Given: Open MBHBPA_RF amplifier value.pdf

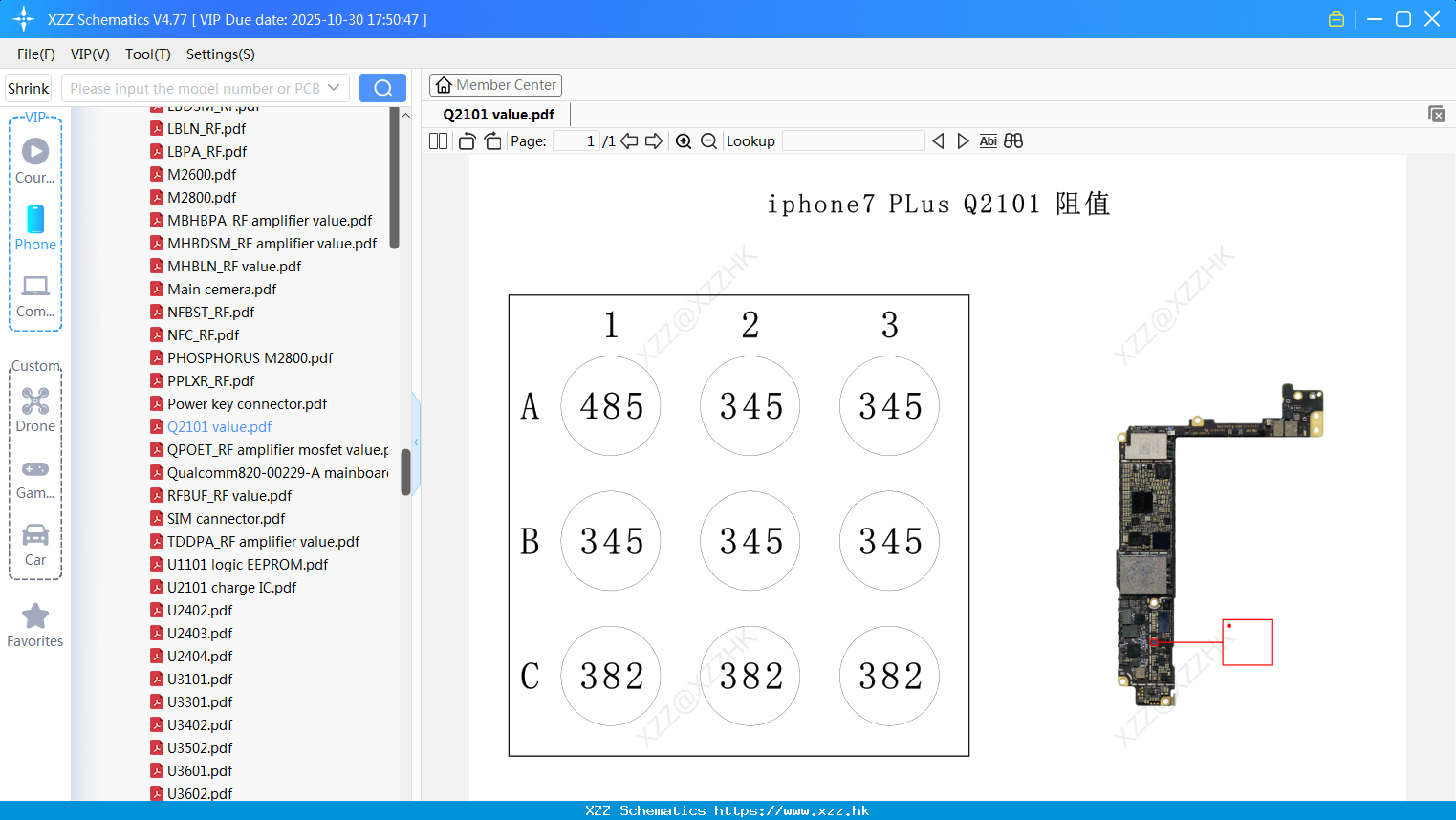Looking at the screenshot, I should (x=270, y=220).
